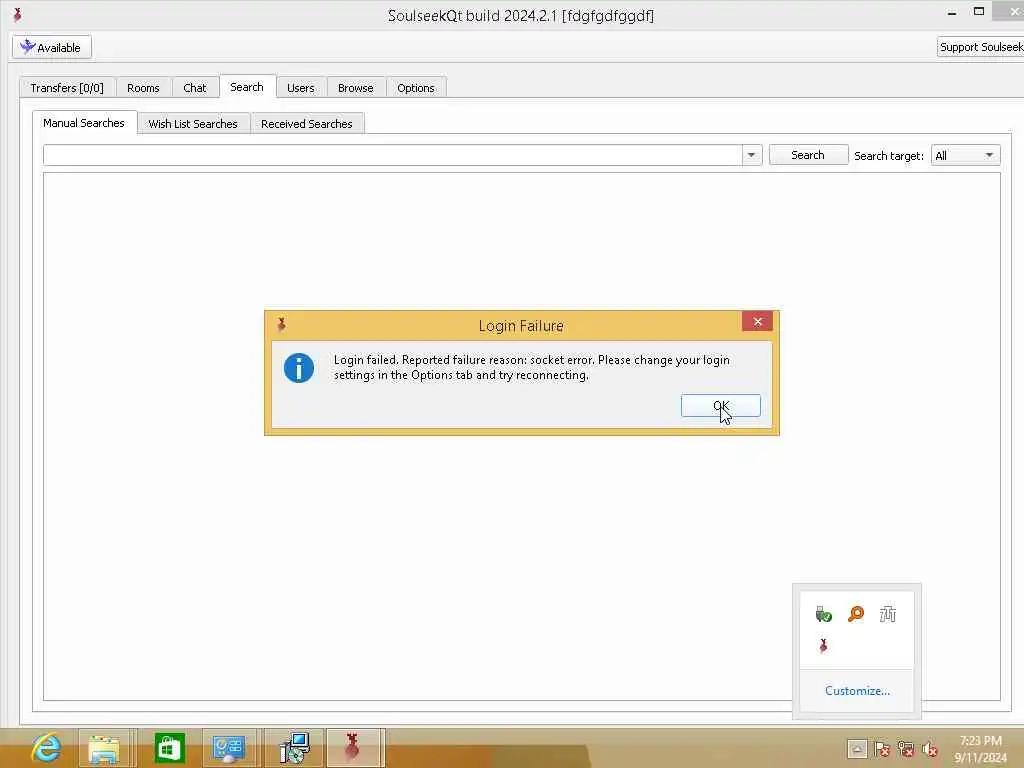Open Internet Explorer from the taskbar
The height and width of the screenshot is (768, 1024).
click(46, 748)
